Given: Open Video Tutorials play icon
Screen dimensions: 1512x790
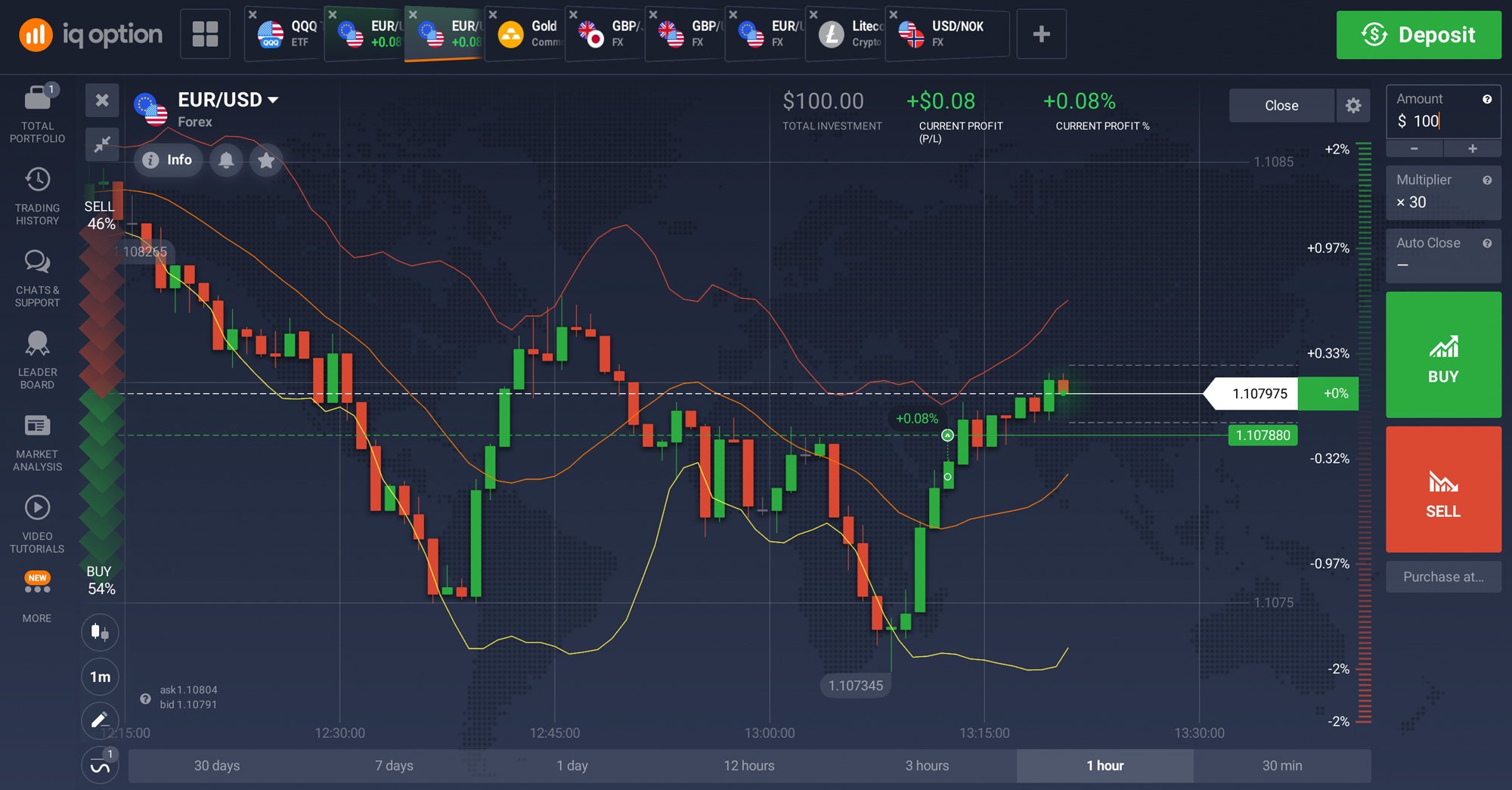Looking at the screenshot, I should 37,507.
